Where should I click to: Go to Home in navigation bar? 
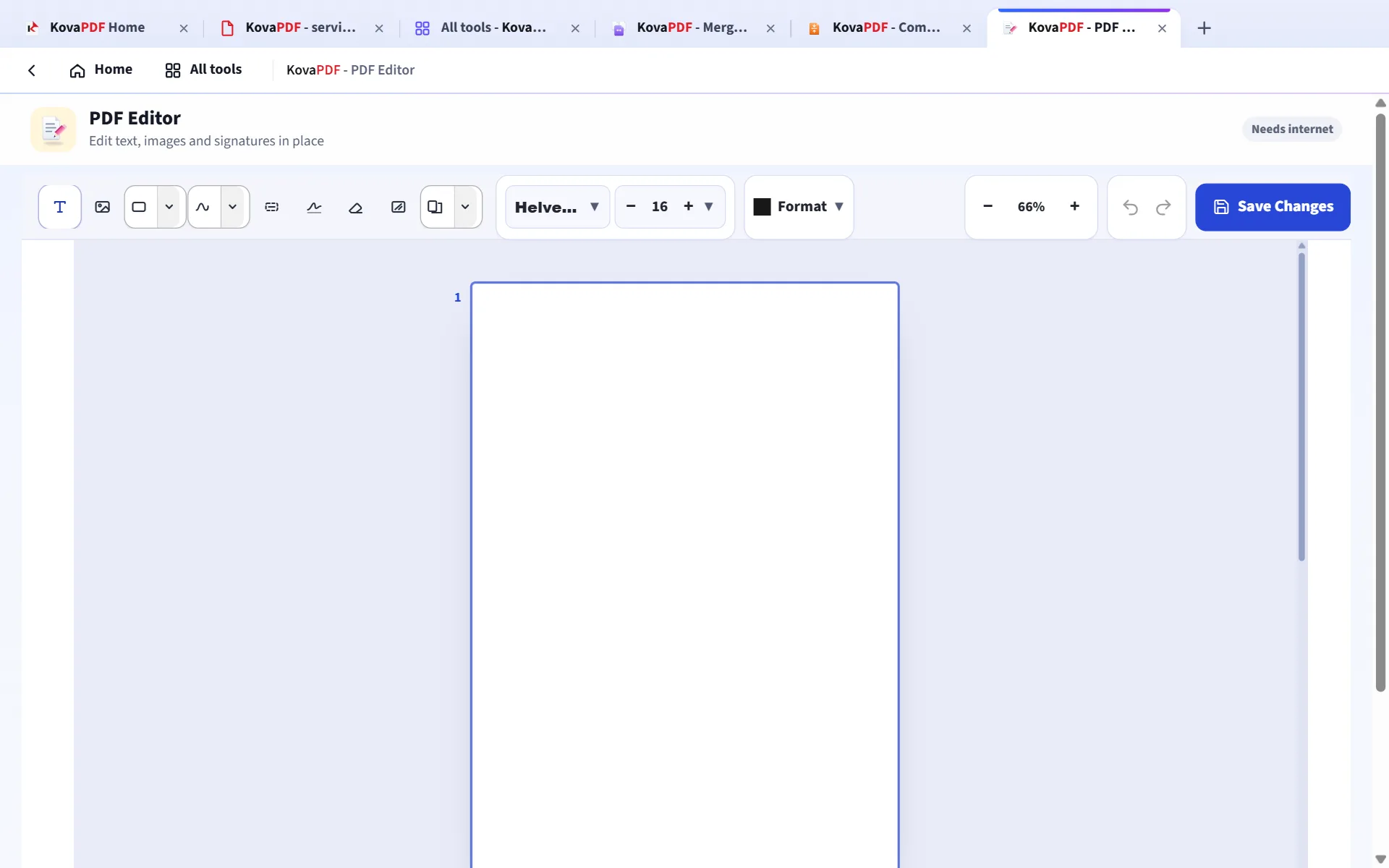pos(101,69)
